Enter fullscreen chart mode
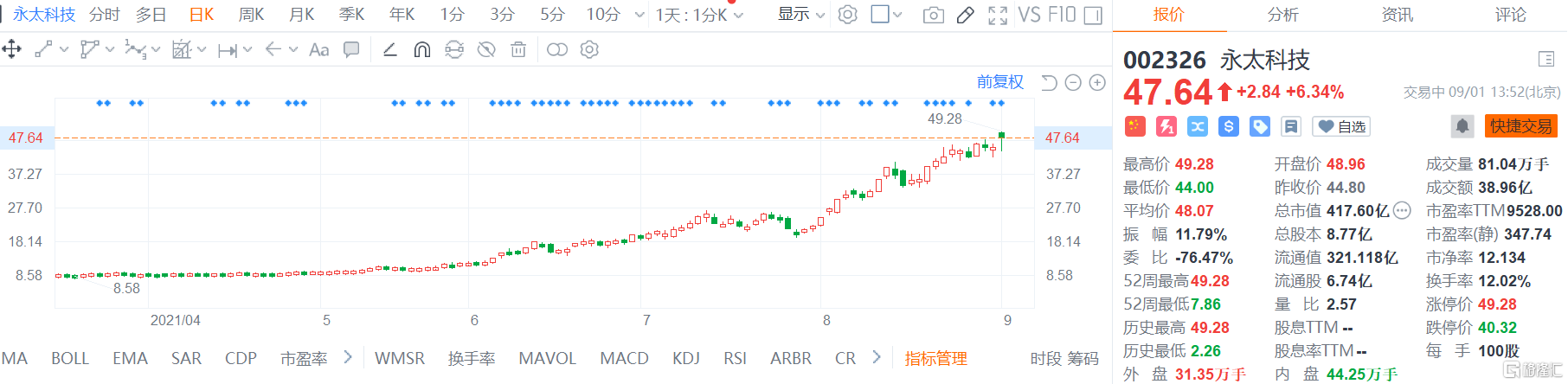The image size is (1568, 384). [x=997, y=15]
